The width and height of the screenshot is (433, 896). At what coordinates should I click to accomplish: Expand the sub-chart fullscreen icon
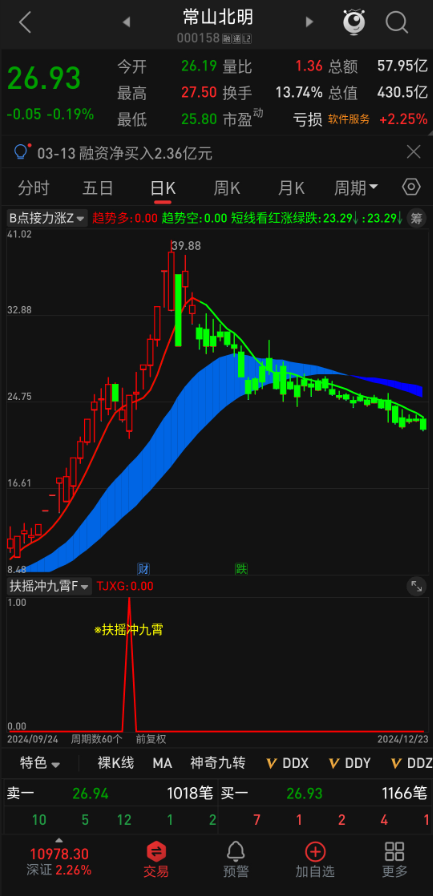click(x=416, y=586)
